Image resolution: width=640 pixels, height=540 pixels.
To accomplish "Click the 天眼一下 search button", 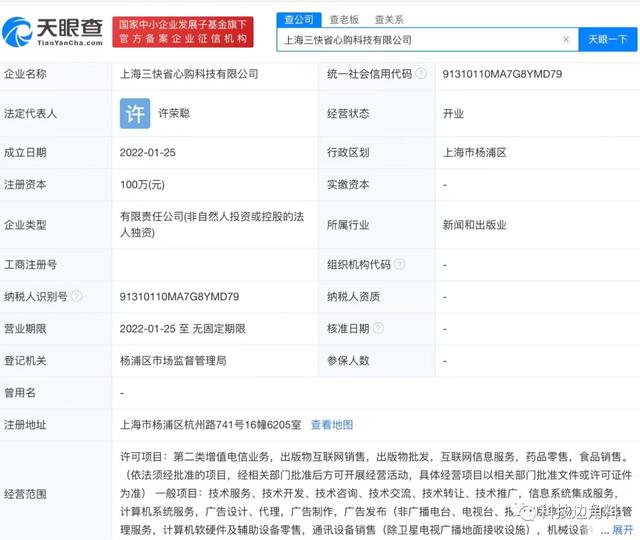I will tap(608, 40).
